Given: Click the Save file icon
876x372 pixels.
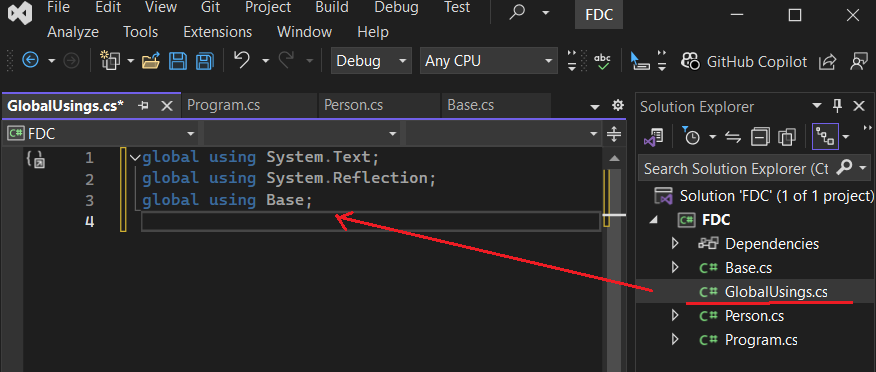Looking at the screenshot, I should coord(178,61).
